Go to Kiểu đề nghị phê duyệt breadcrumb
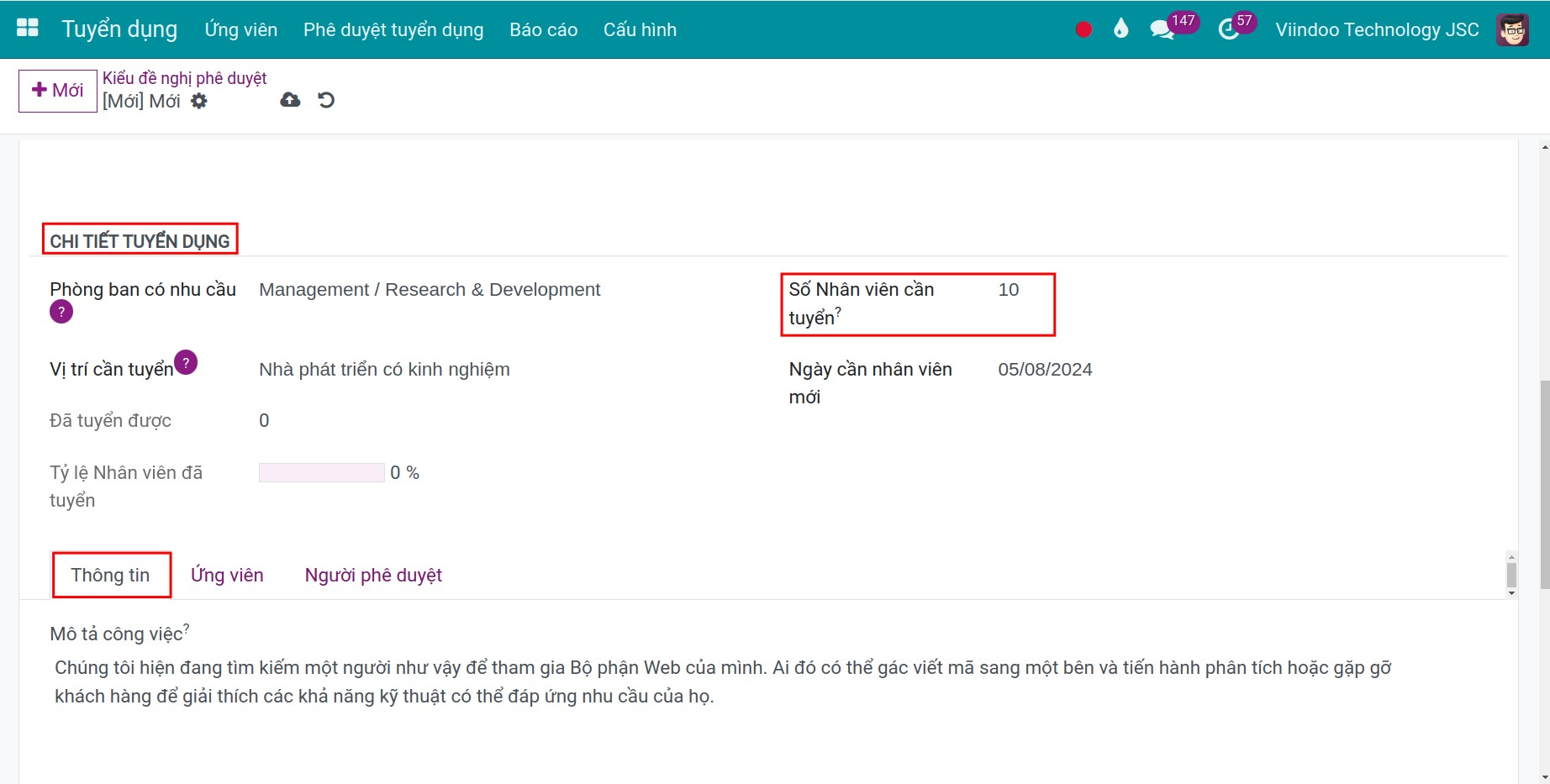Screen dimensions: 1550x784 184,78
